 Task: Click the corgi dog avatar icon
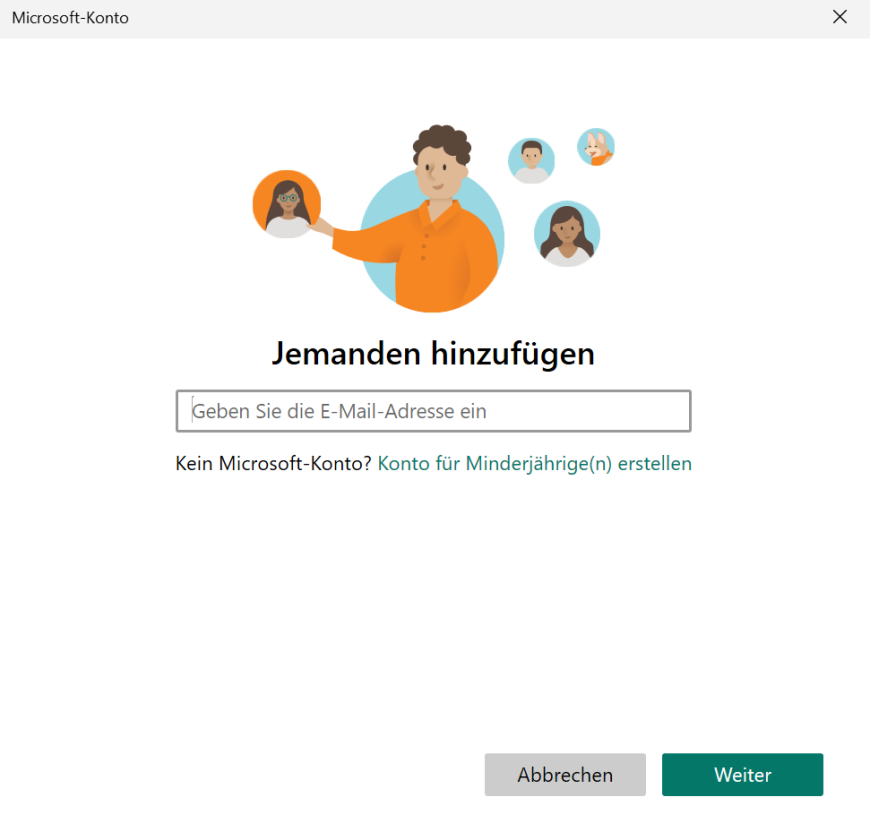(596, 147)
